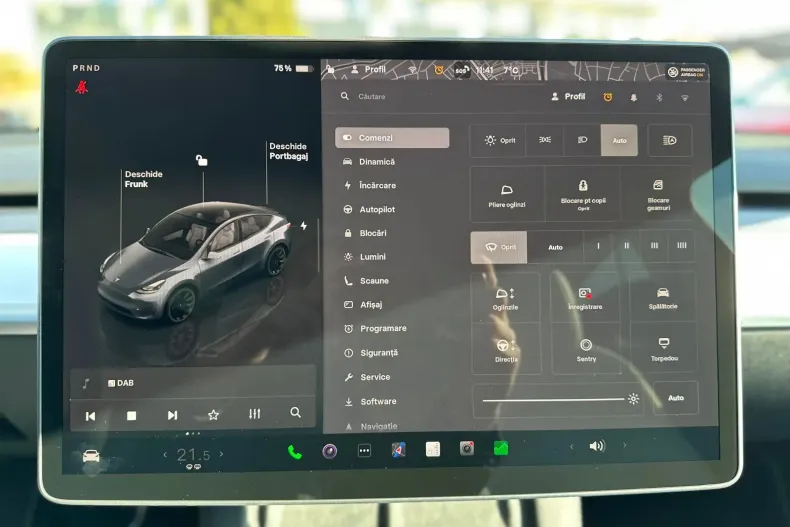Viewport: 790px width, 527px height.
Task: Select wiper speed III
Action: 654,246
